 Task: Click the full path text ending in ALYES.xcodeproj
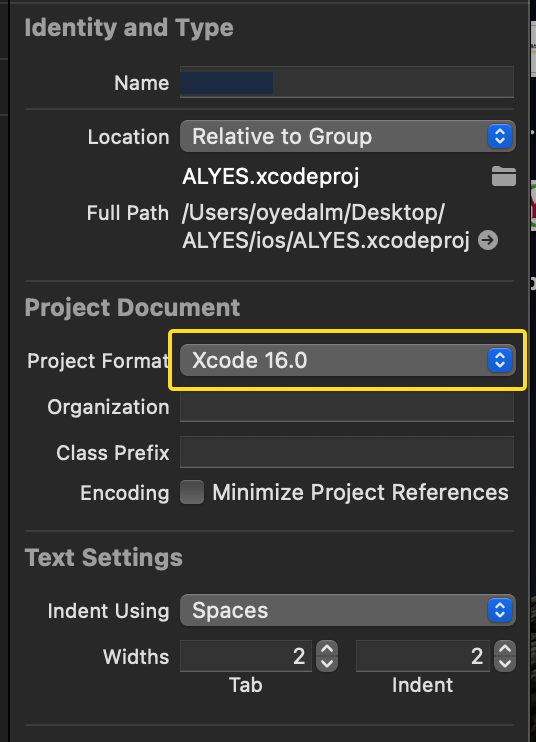pos(326,227)
